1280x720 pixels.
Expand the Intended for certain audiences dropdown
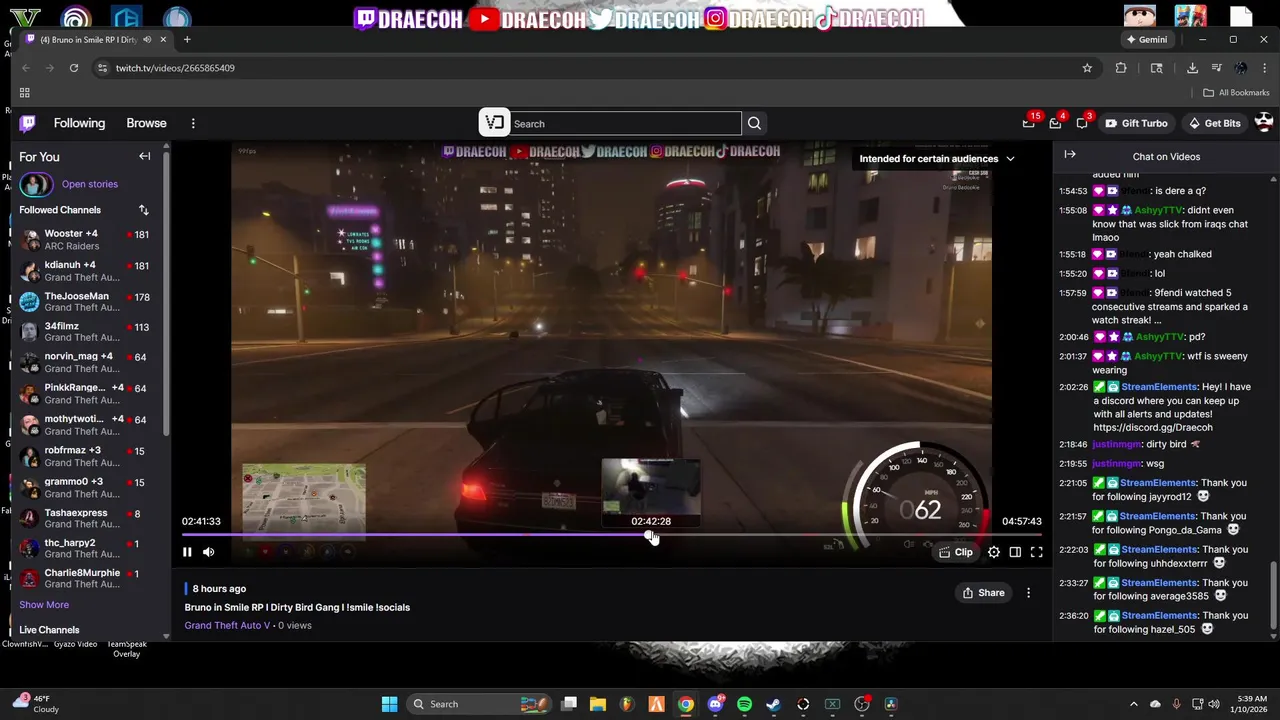tap(937, 159)
